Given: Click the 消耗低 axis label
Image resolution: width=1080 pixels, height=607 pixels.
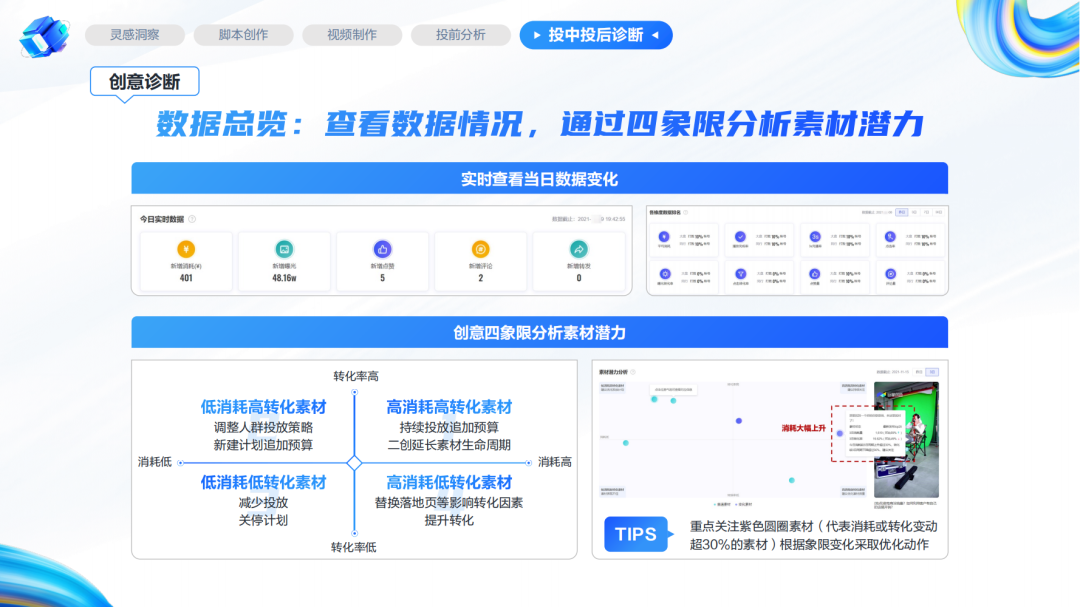Looking at the screenshot, I should [155, 462].
